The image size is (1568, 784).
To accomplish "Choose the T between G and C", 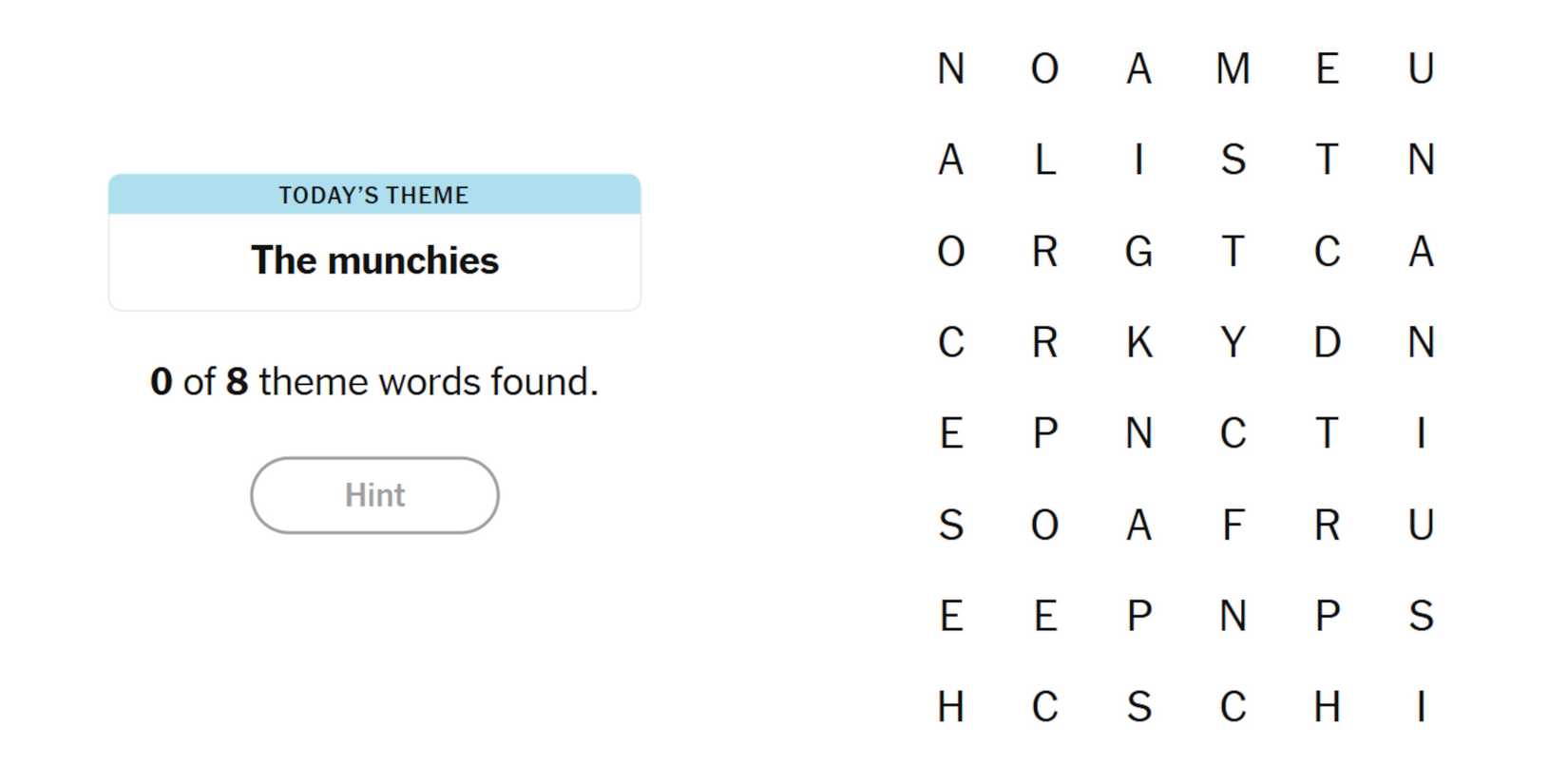I will click(x=1233, y=252).
